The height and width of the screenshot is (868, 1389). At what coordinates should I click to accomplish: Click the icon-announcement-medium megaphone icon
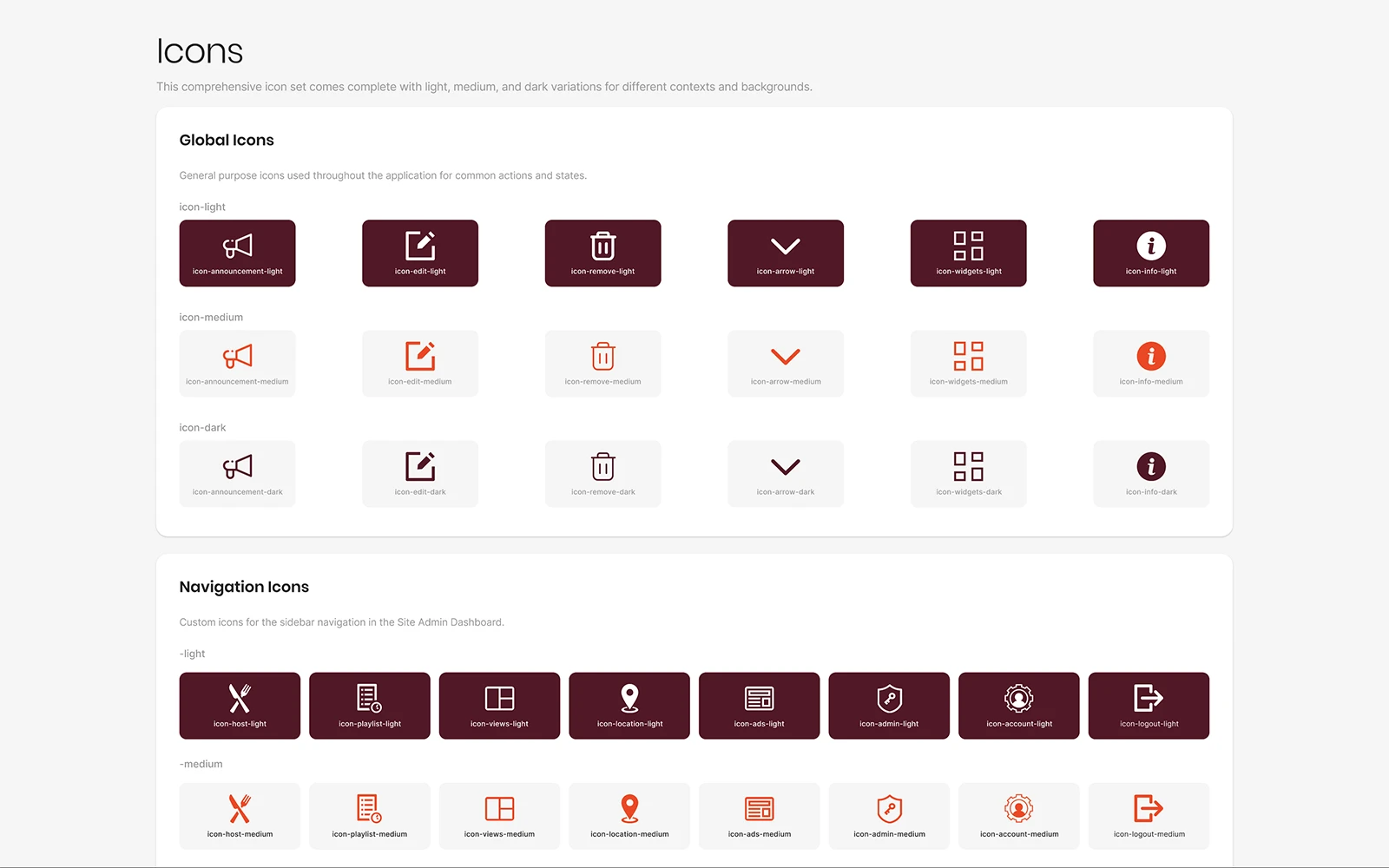click(x=237, y=356)
